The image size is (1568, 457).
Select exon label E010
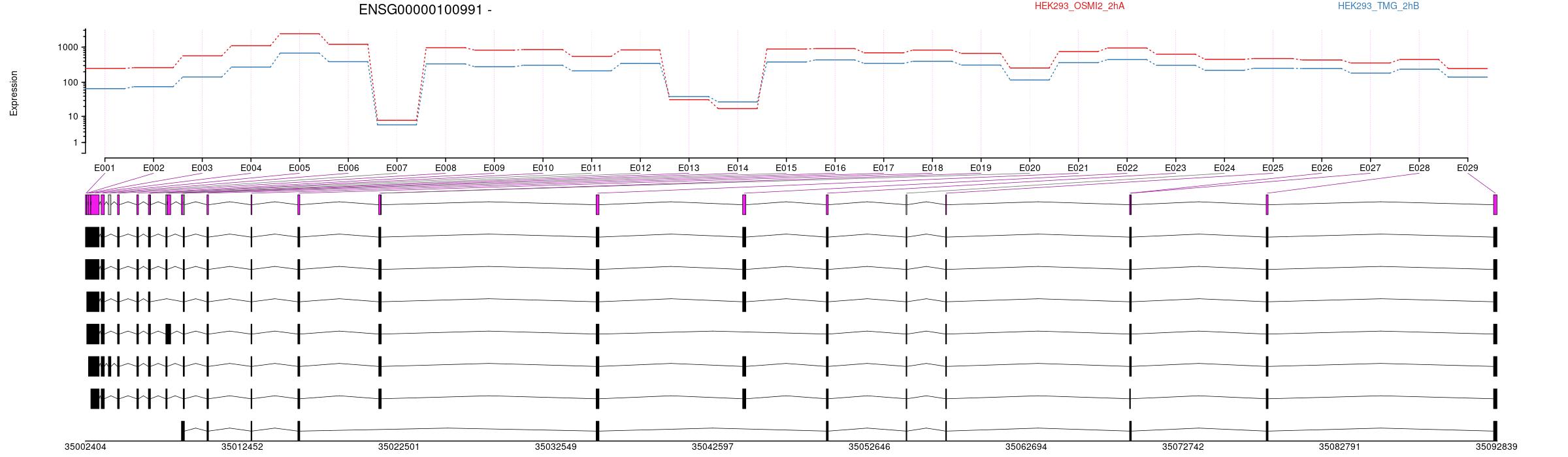(543, 168)
